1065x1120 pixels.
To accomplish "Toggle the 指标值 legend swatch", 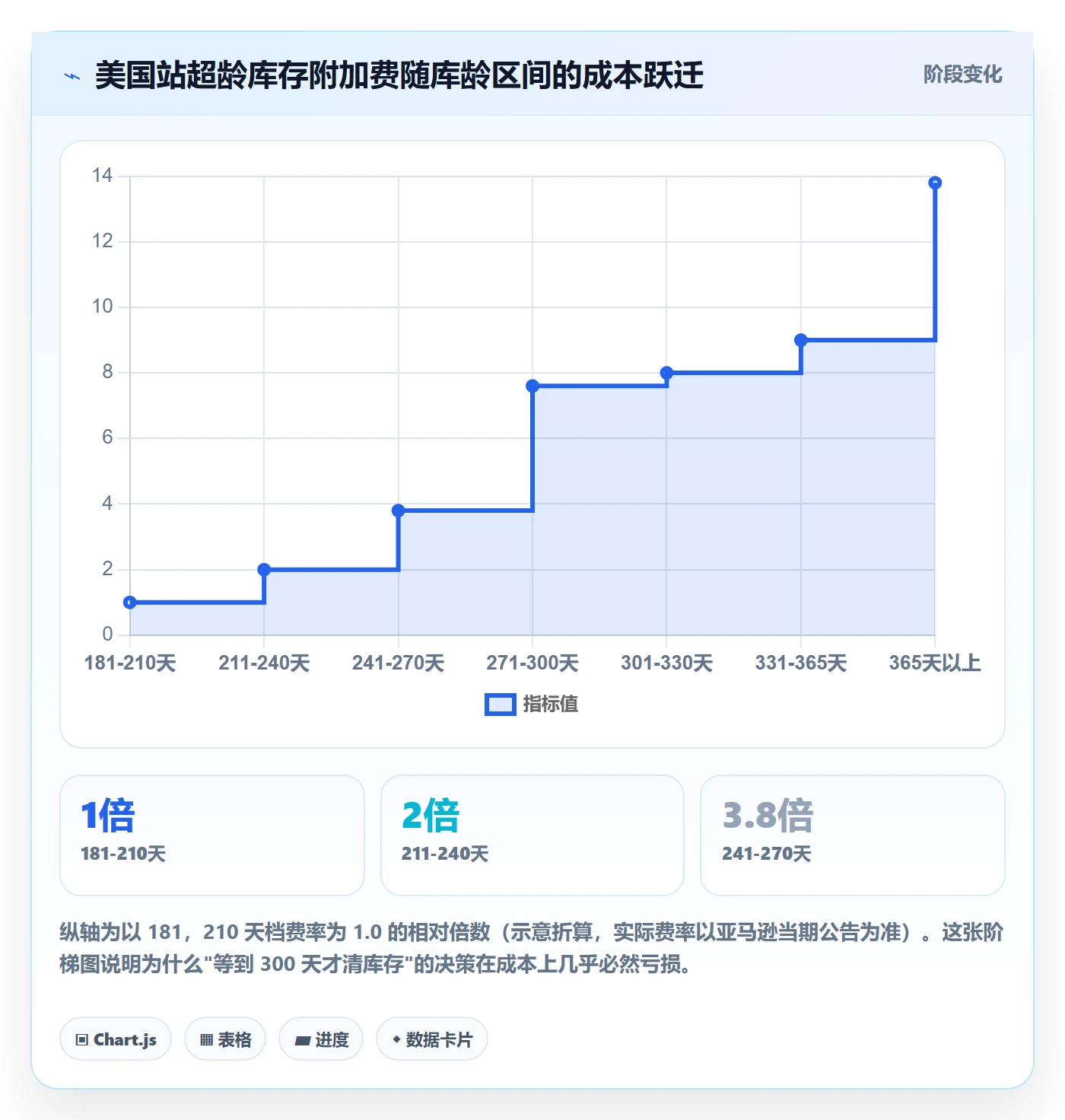I will click(501, 705).
